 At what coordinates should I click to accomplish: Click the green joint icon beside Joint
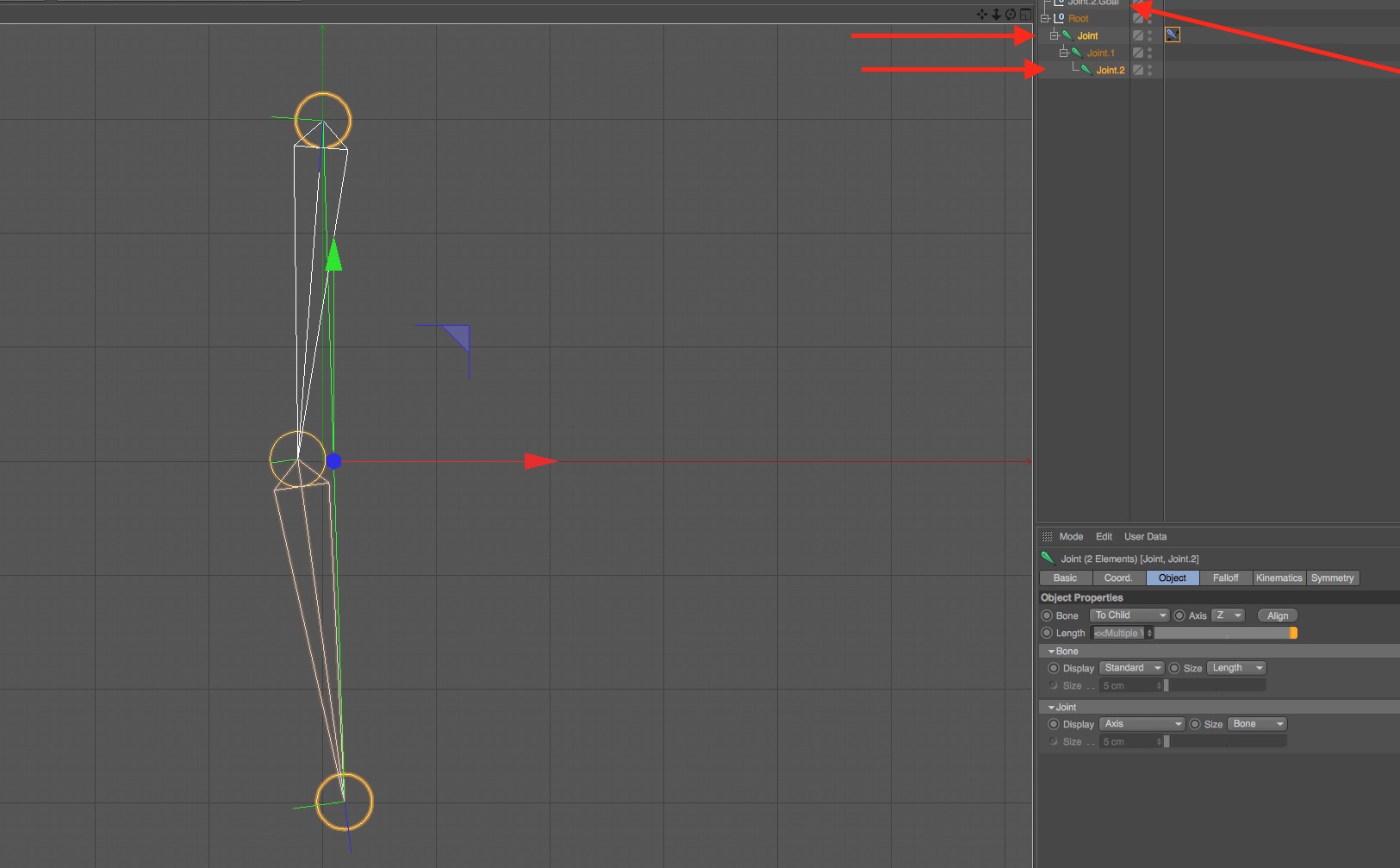pyautogui.click(x=1067, y=35)
